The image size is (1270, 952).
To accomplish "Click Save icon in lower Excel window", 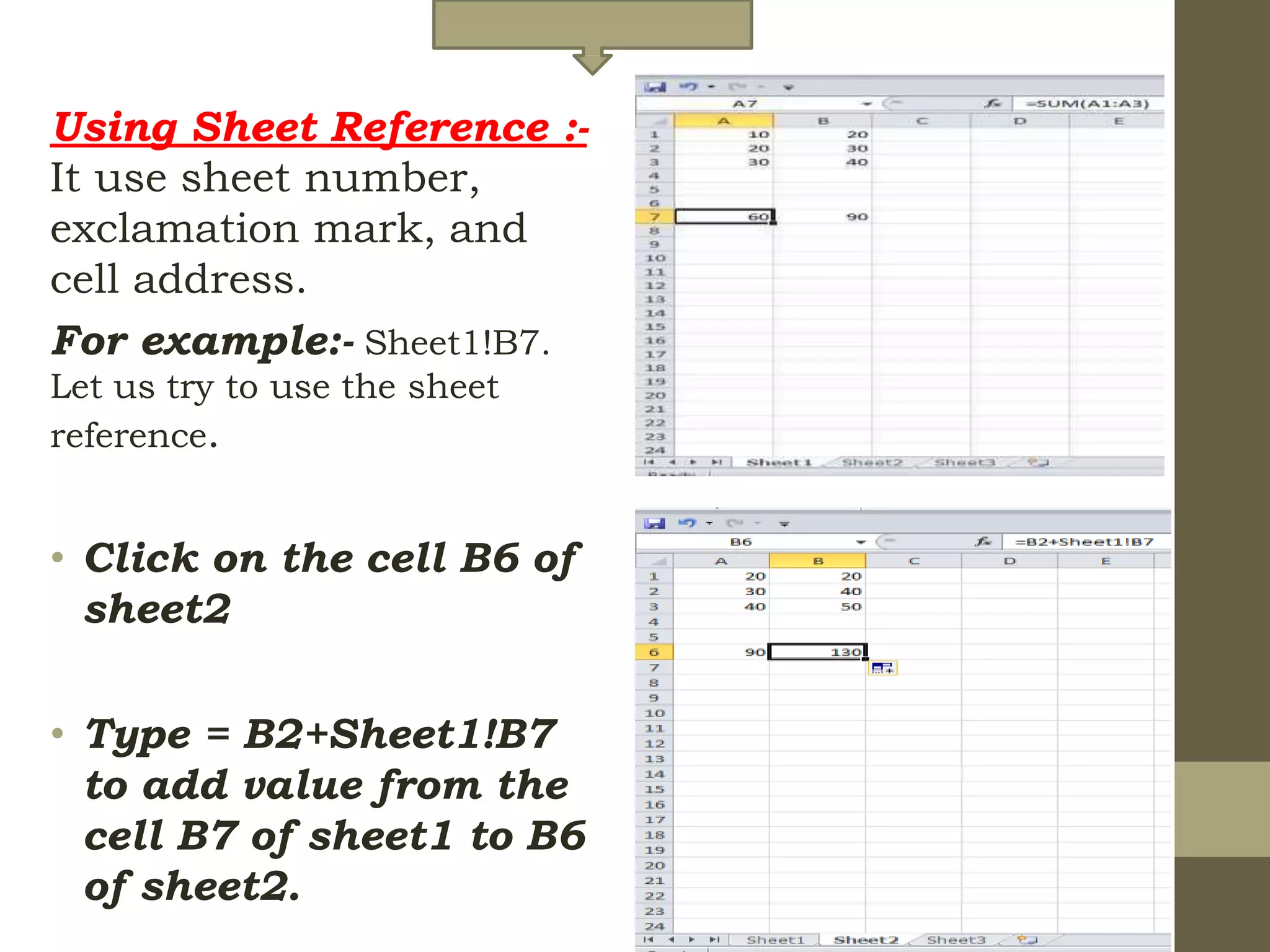I will 654,524.
